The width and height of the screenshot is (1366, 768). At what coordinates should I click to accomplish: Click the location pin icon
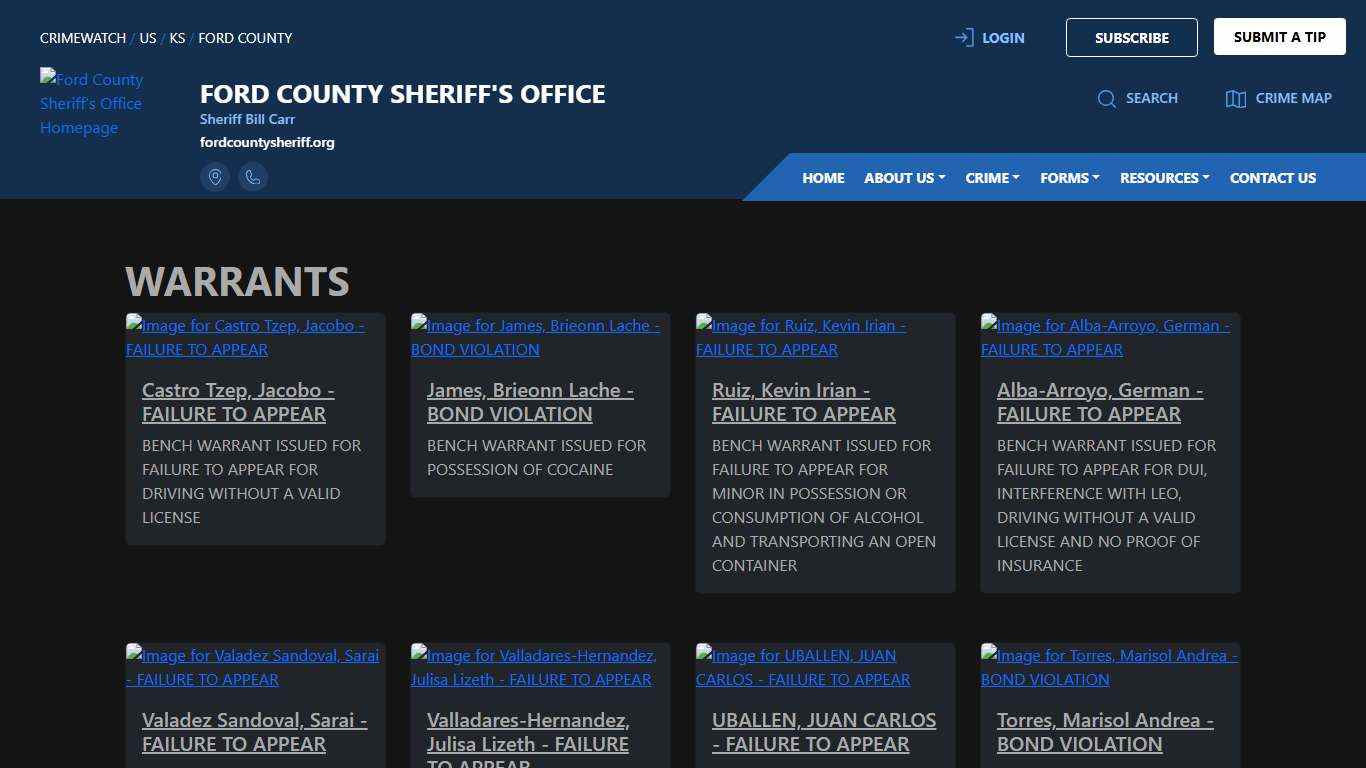[215, 177]
